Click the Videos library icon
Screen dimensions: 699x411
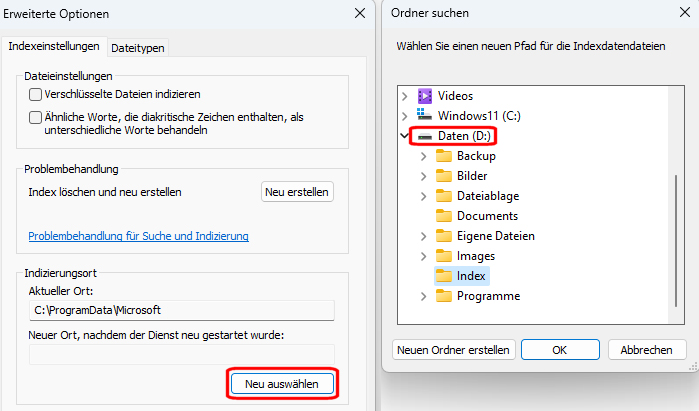pos(424,96)
